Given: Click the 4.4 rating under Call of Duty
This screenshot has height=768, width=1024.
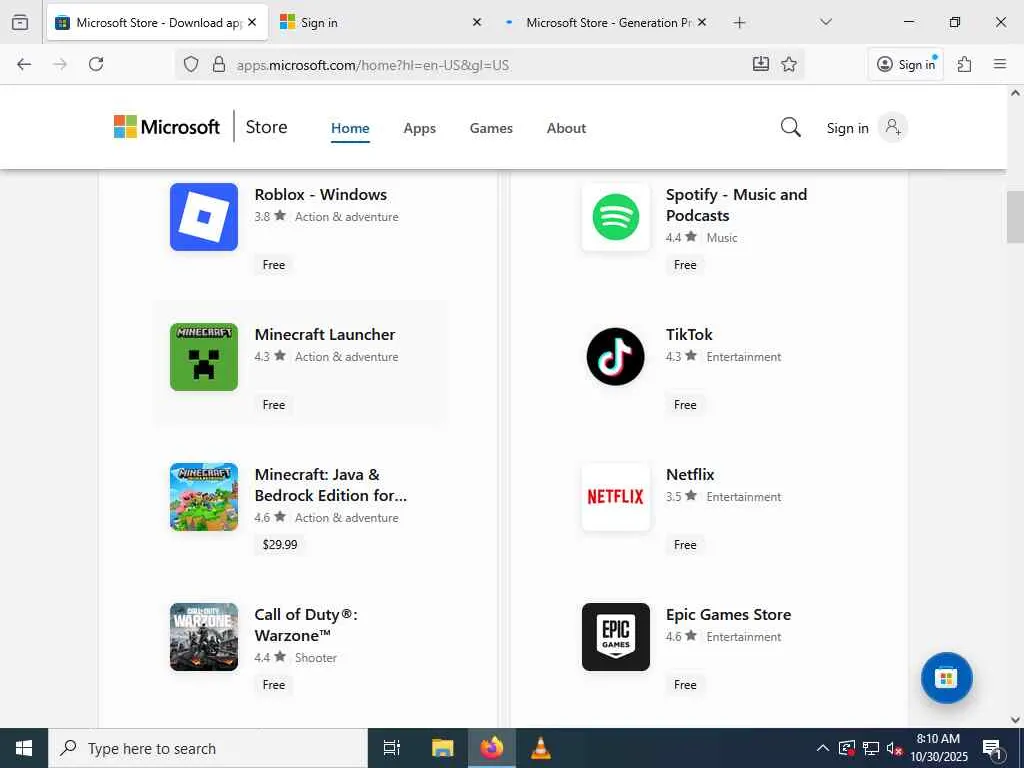Looking at the screenshot, I should (x=270, y=657).
